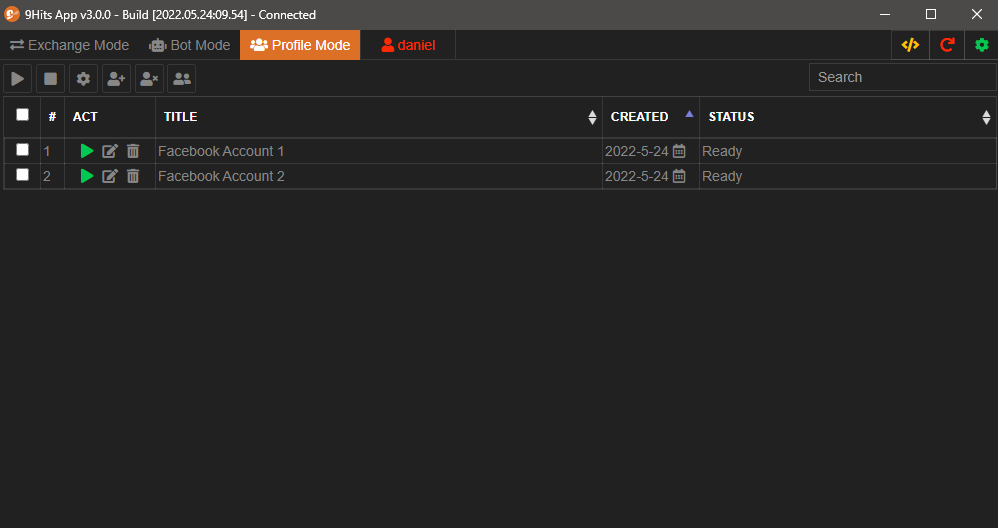The height and width of the screenshot is (528, 998).
Task: Select the Facebook Account 1 title
Action: point(221,151)
